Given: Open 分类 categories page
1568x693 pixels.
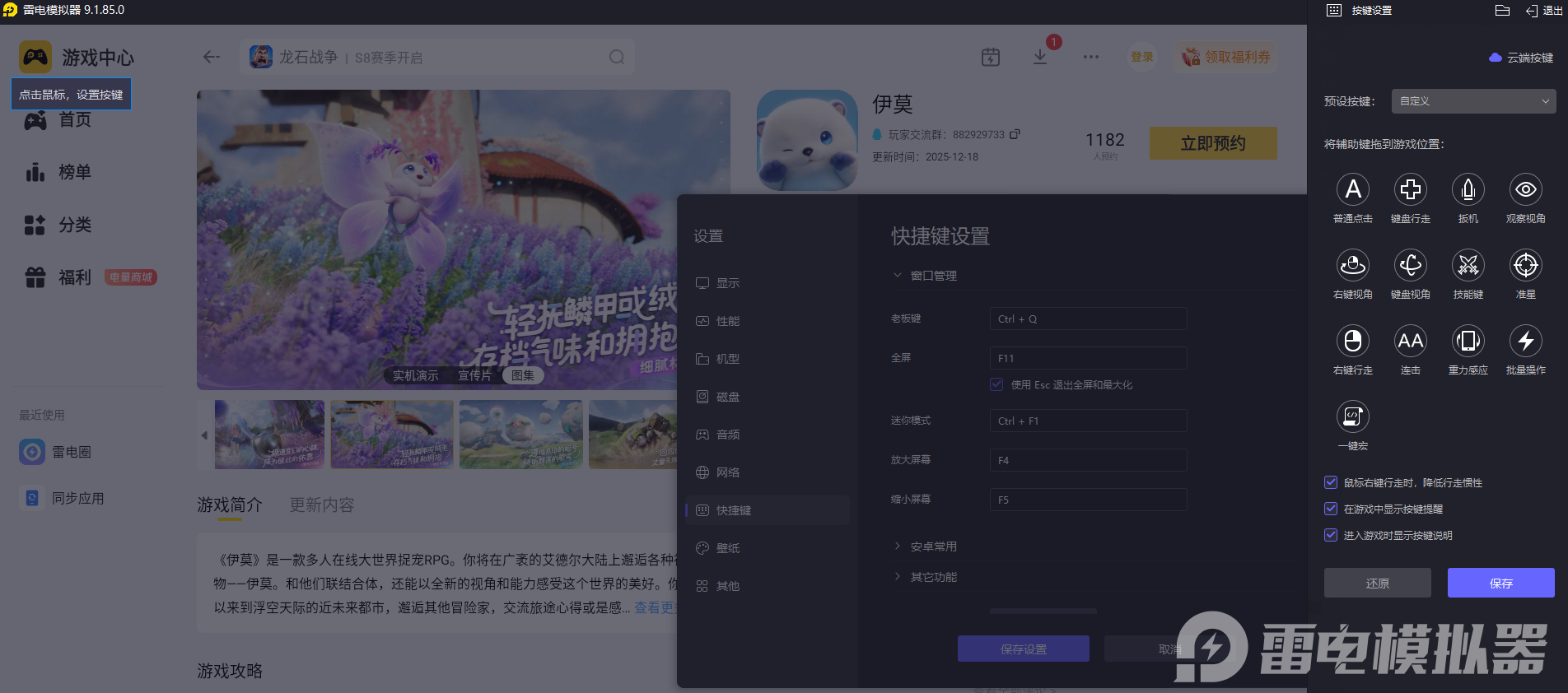Looking at the screenshot, I should point(58,225).
